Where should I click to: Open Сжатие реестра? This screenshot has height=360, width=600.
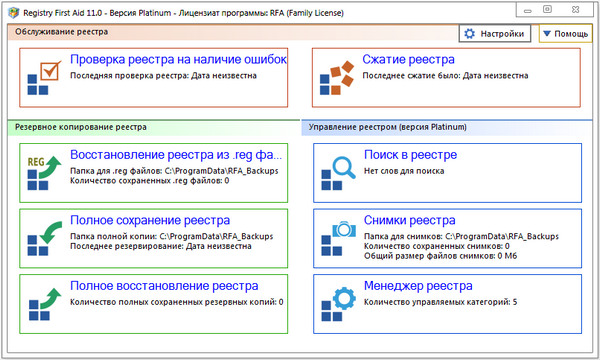[408, 59]
